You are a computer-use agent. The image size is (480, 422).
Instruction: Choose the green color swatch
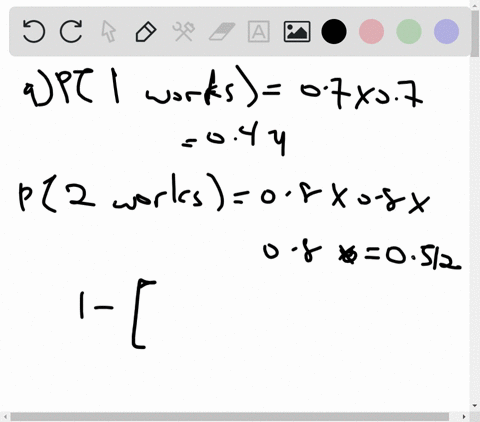(409, 31)
